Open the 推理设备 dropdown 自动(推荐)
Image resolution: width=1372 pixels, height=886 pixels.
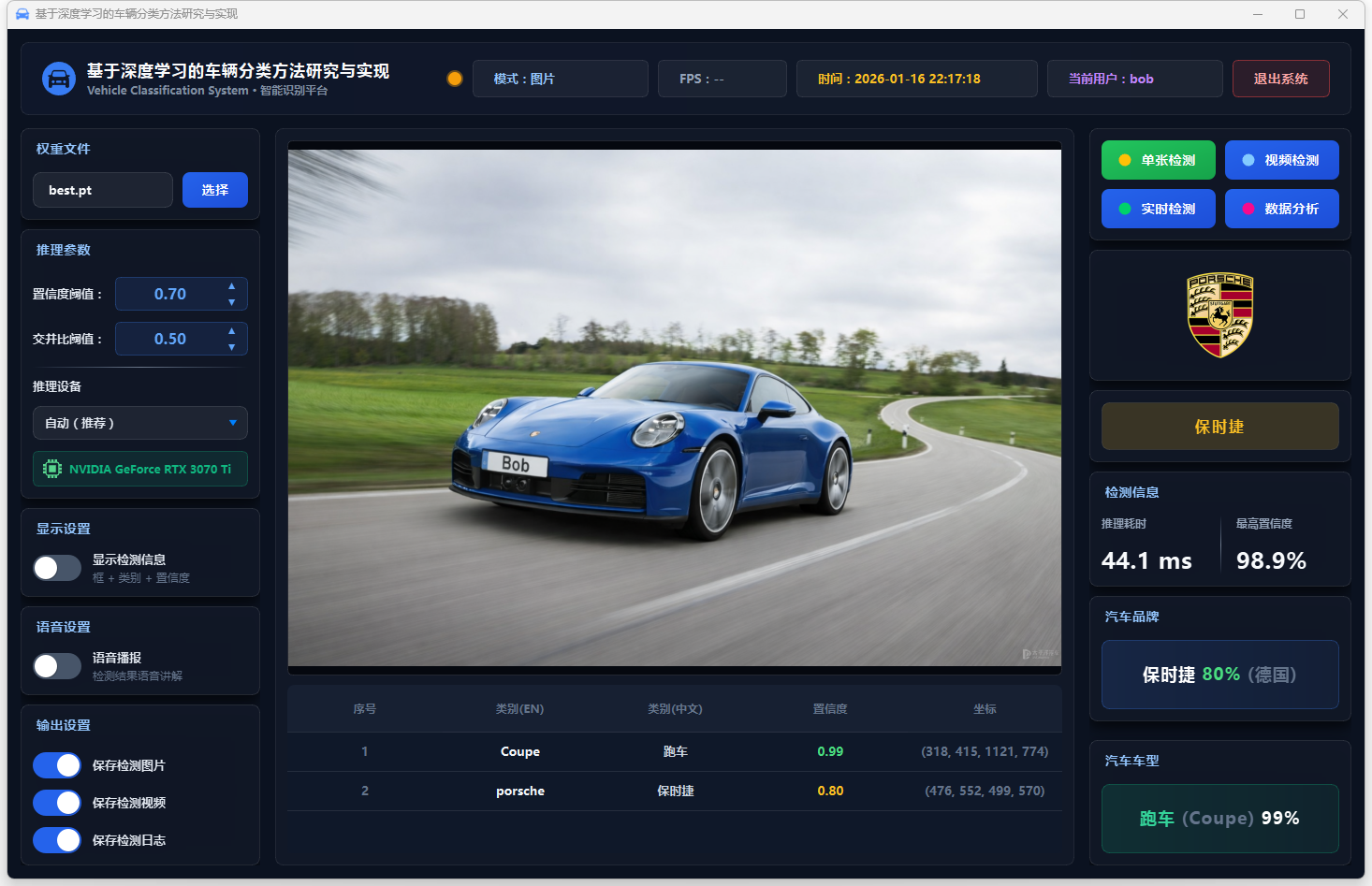(140, 423)
